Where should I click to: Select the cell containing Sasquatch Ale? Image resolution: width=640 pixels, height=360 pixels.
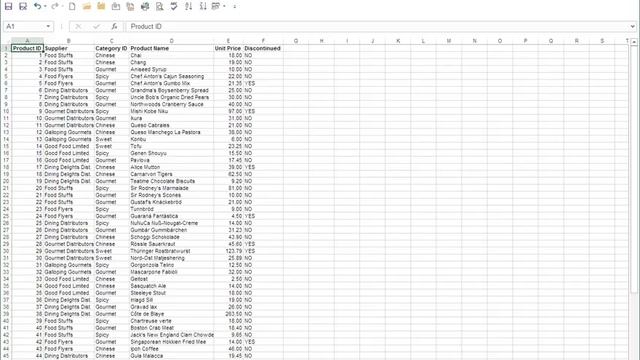171,286
